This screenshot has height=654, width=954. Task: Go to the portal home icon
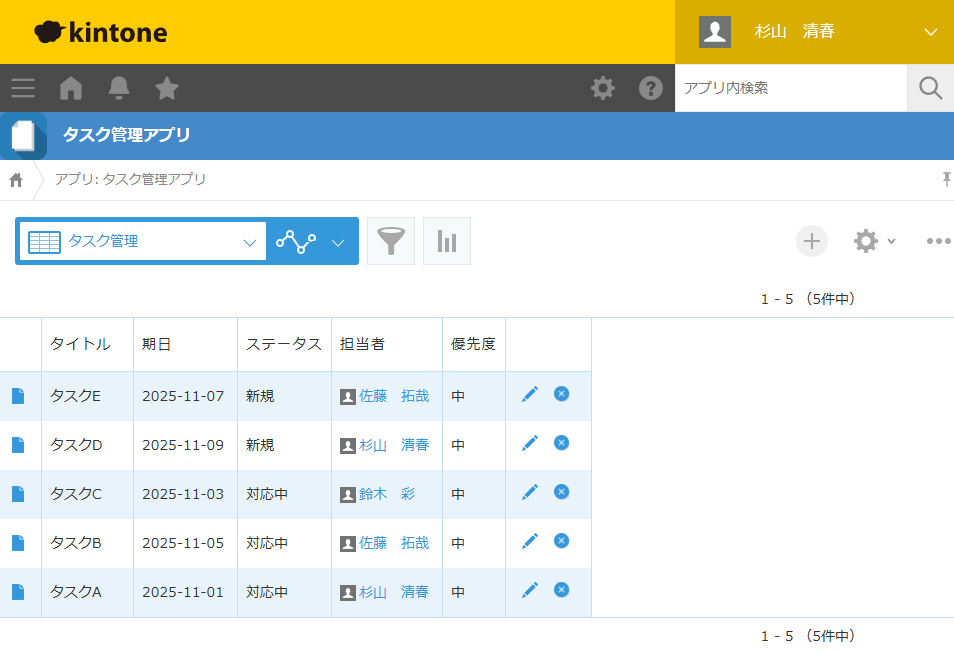(x=71, y=88)
